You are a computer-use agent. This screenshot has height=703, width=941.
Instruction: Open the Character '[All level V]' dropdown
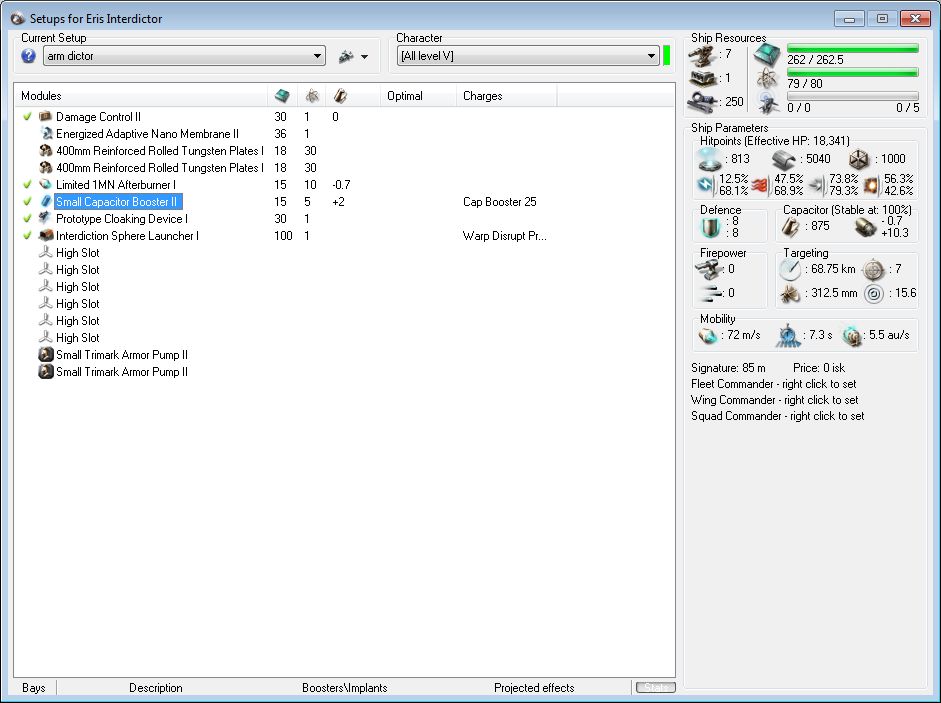pos(528,56)
